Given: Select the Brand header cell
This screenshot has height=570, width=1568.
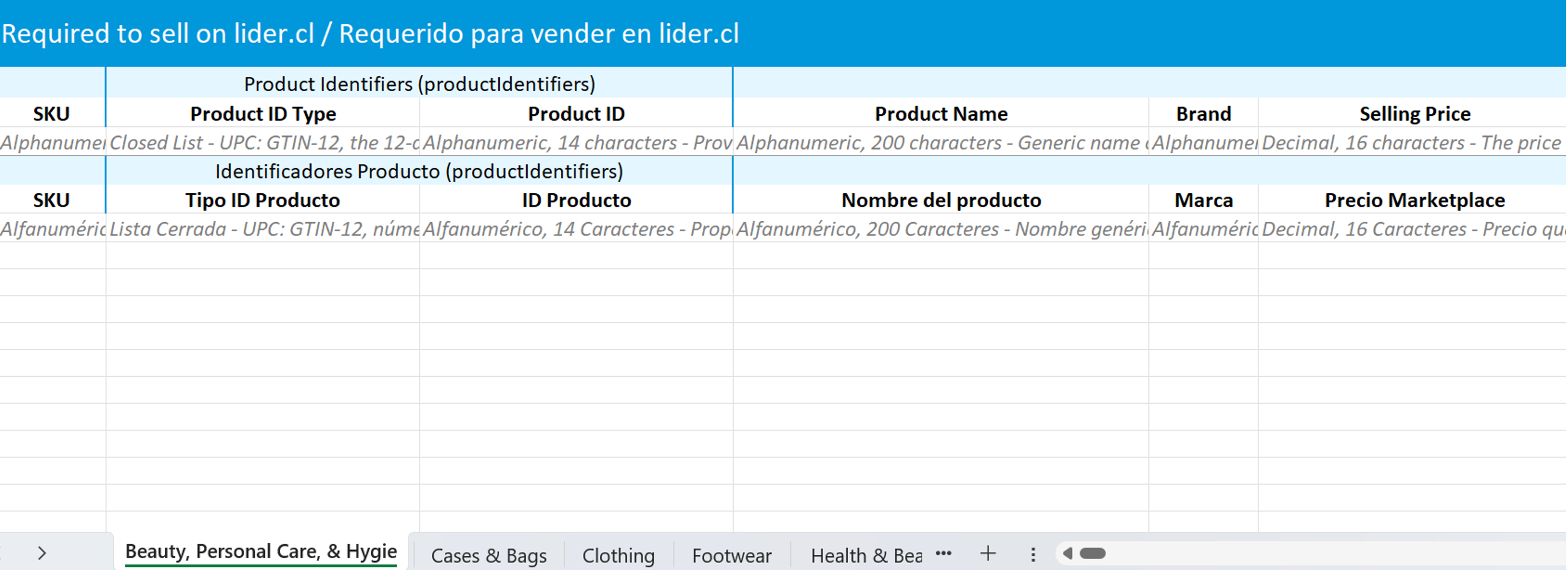Looking at the screenshot, I should coord(1204,113).
